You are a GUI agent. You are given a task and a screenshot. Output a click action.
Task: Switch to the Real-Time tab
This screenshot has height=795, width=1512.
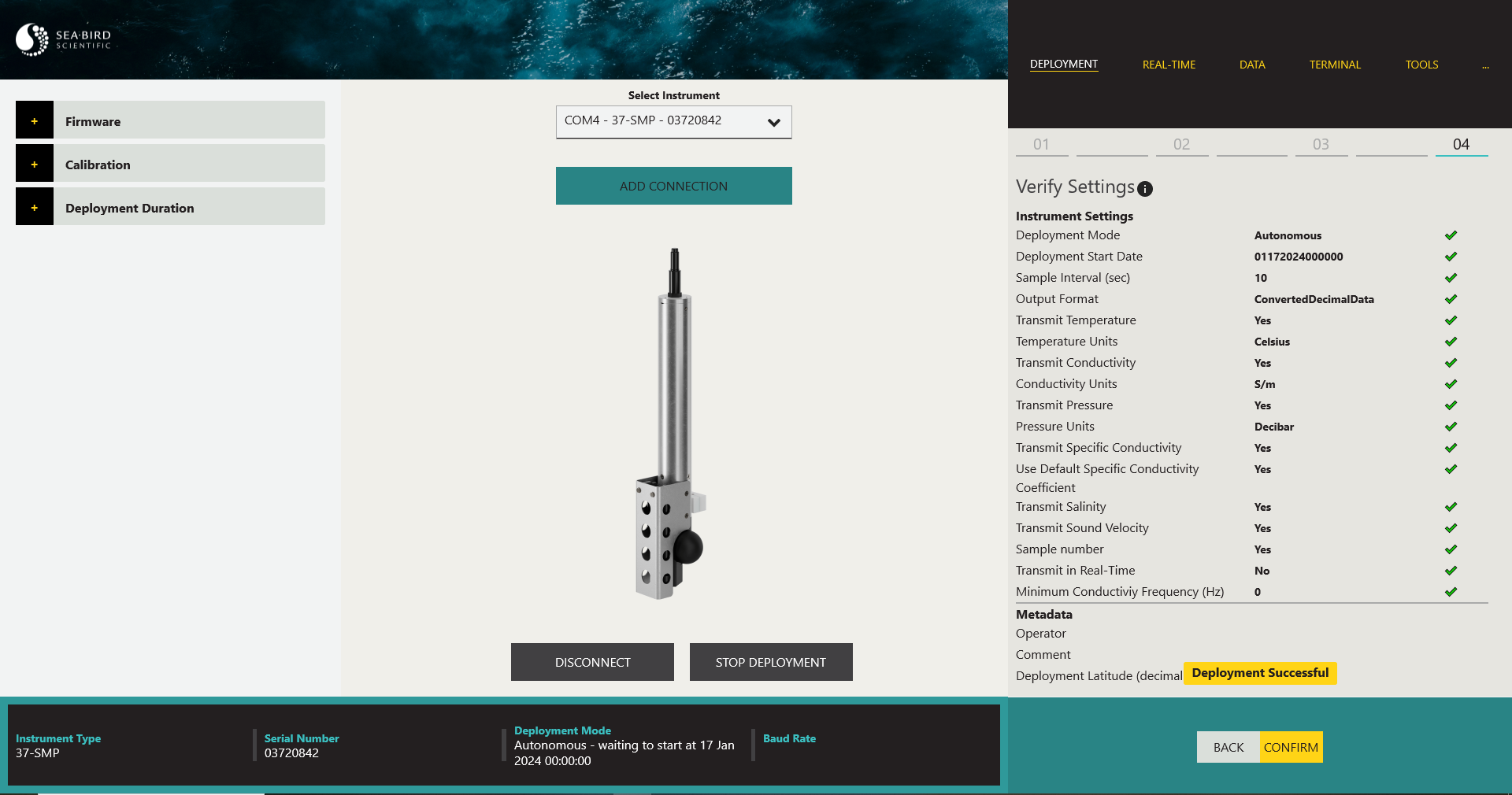(x=1169, y=65)
